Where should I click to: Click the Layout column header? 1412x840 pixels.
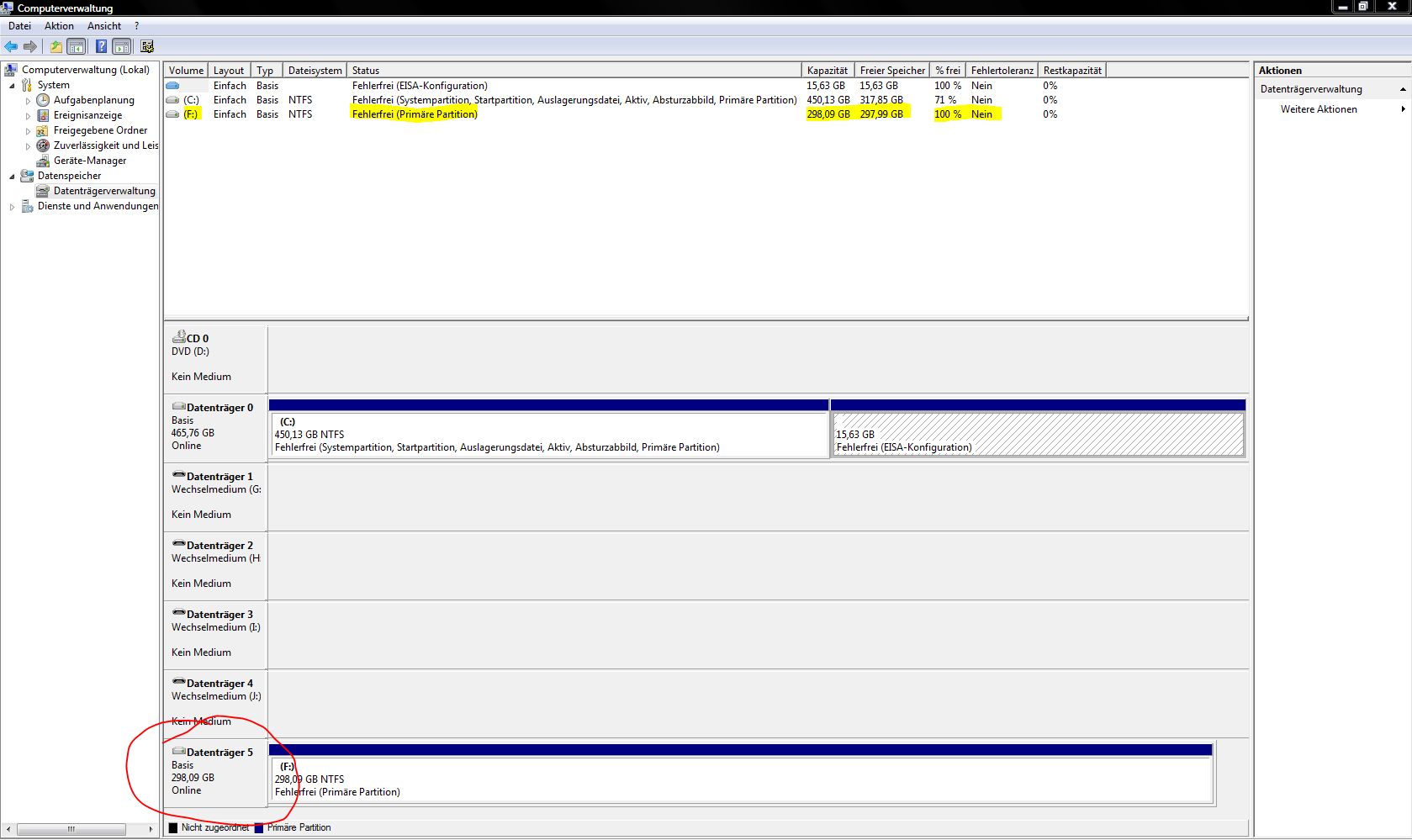tap(229, 71)
